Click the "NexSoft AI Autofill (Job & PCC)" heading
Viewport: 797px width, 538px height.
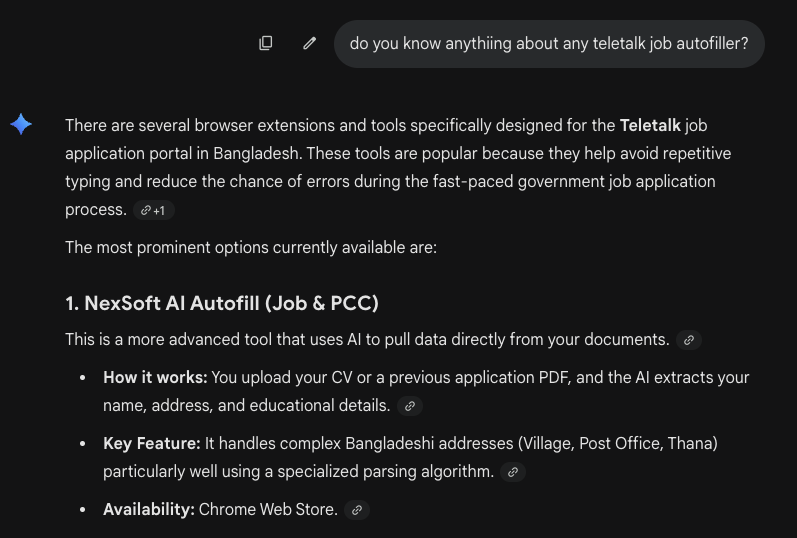click(x=222, y=303)
